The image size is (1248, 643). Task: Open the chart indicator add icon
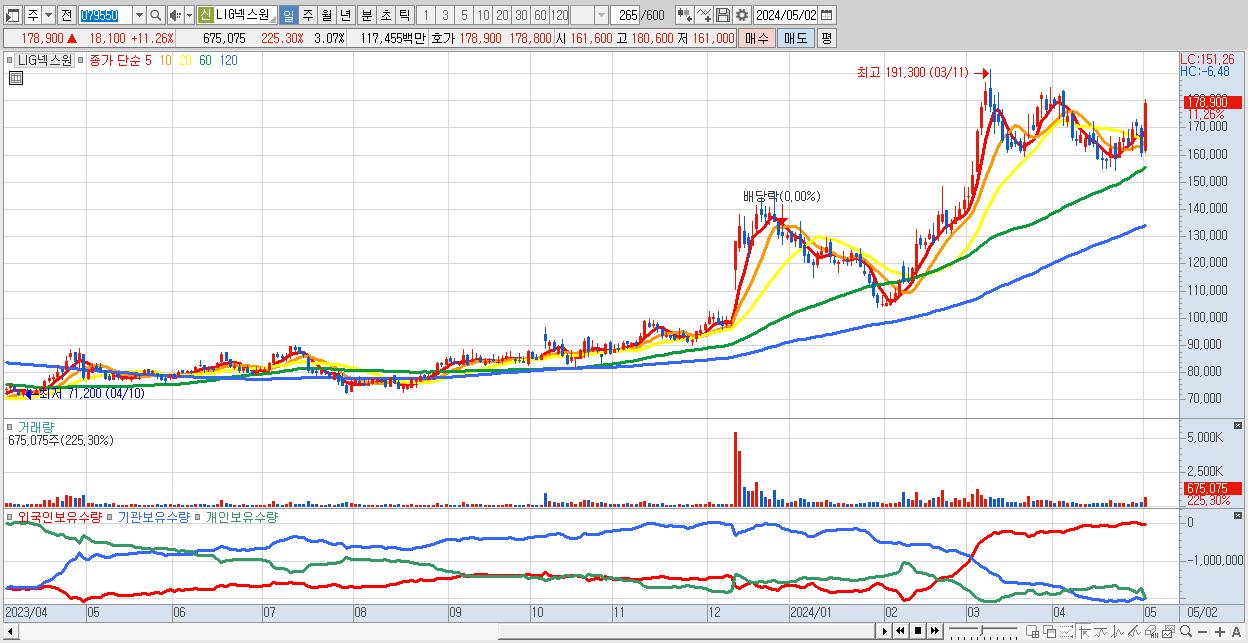click(684, 15)
